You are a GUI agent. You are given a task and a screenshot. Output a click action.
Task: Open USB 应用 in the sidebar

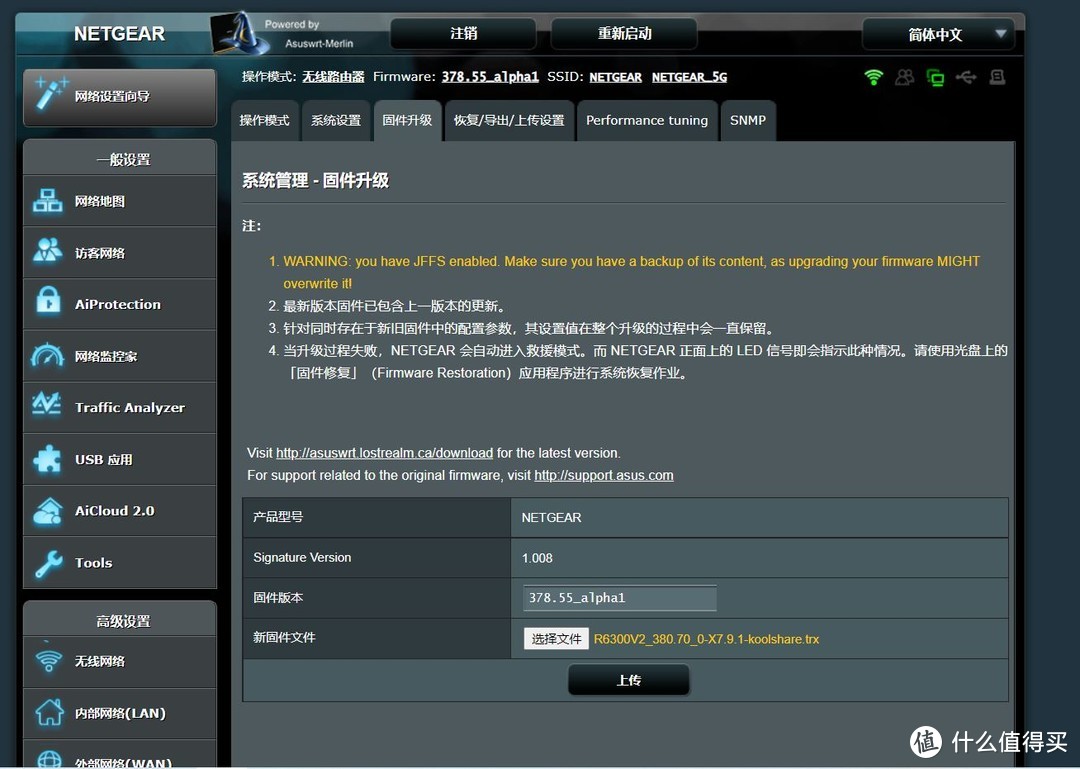click(x=120, y=459)
